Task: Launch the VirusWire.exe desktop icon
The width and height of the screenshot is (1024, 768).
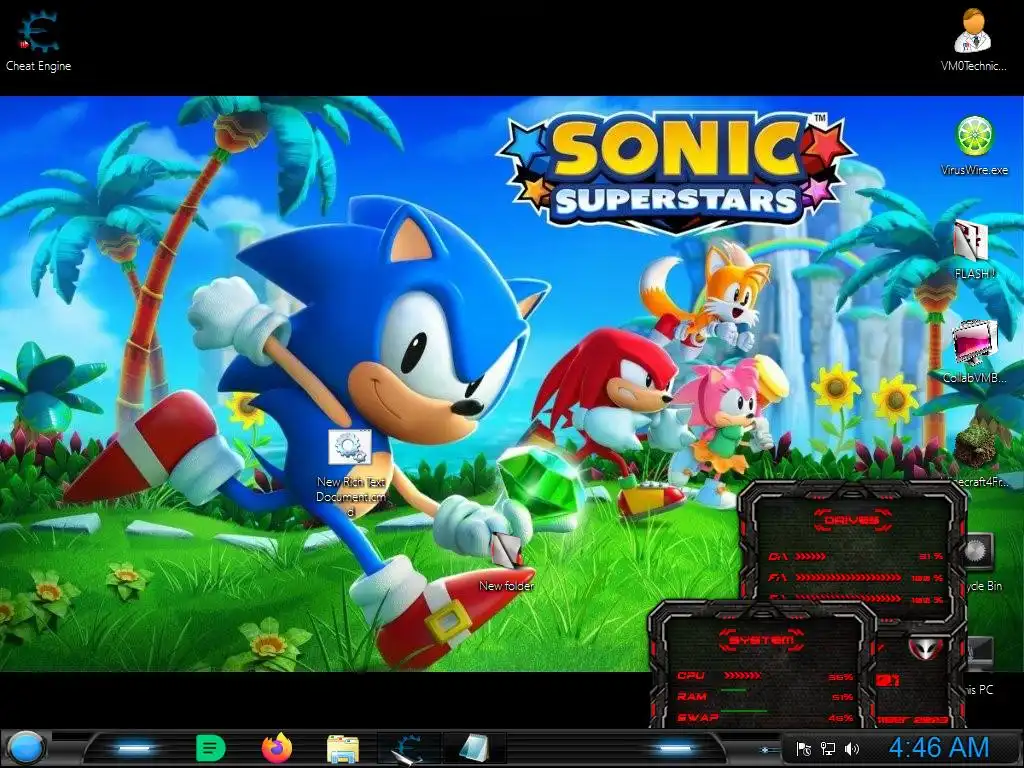Action: point(974,146)
